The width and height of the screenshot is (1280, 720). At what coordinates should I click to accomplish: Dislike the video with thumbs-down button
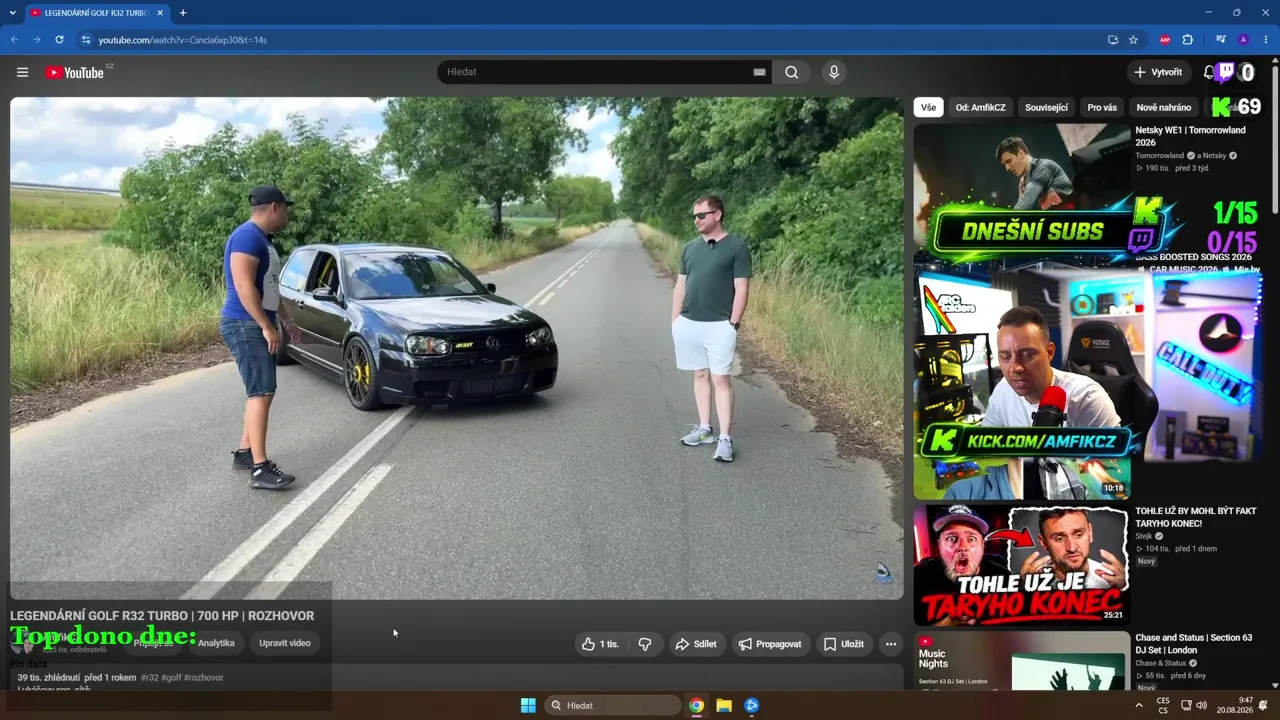click(645, 644)
